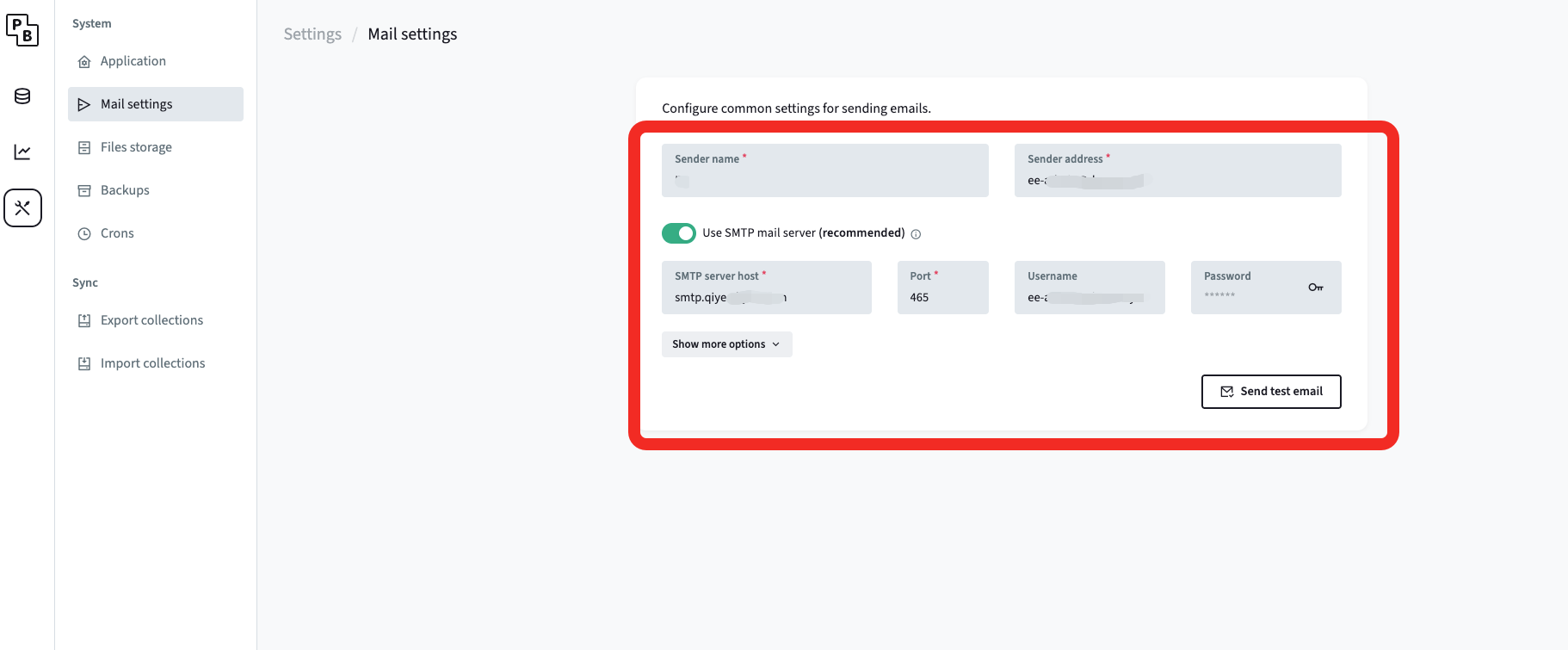The height and width of the screenshot is (650, 1568).
Task: Open Import collections page
Action: coord(152,363)
